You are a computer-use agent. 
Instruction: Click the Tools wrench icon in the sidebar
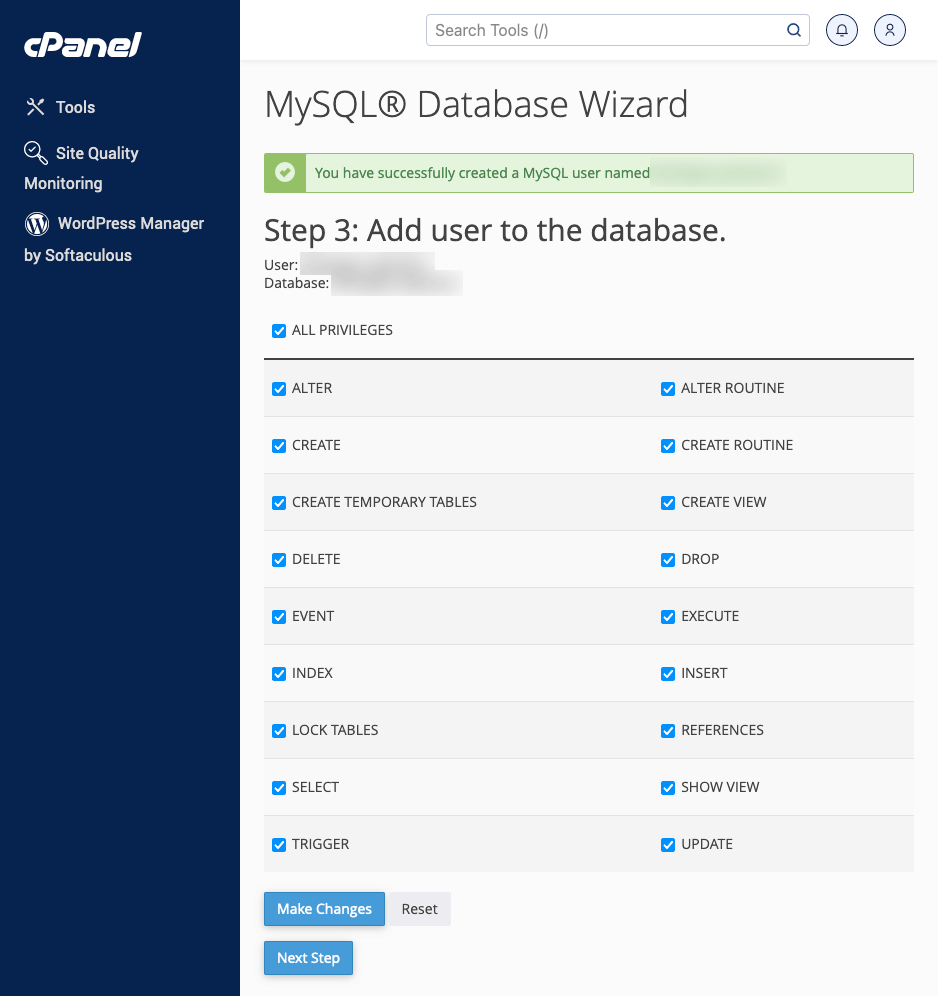click(x=36, y=107)
